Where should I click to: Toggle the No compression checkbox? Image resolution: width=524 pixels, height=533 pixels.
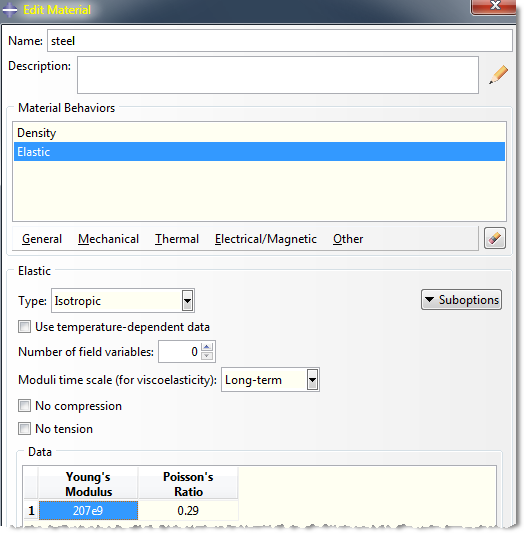pos(24,406)
